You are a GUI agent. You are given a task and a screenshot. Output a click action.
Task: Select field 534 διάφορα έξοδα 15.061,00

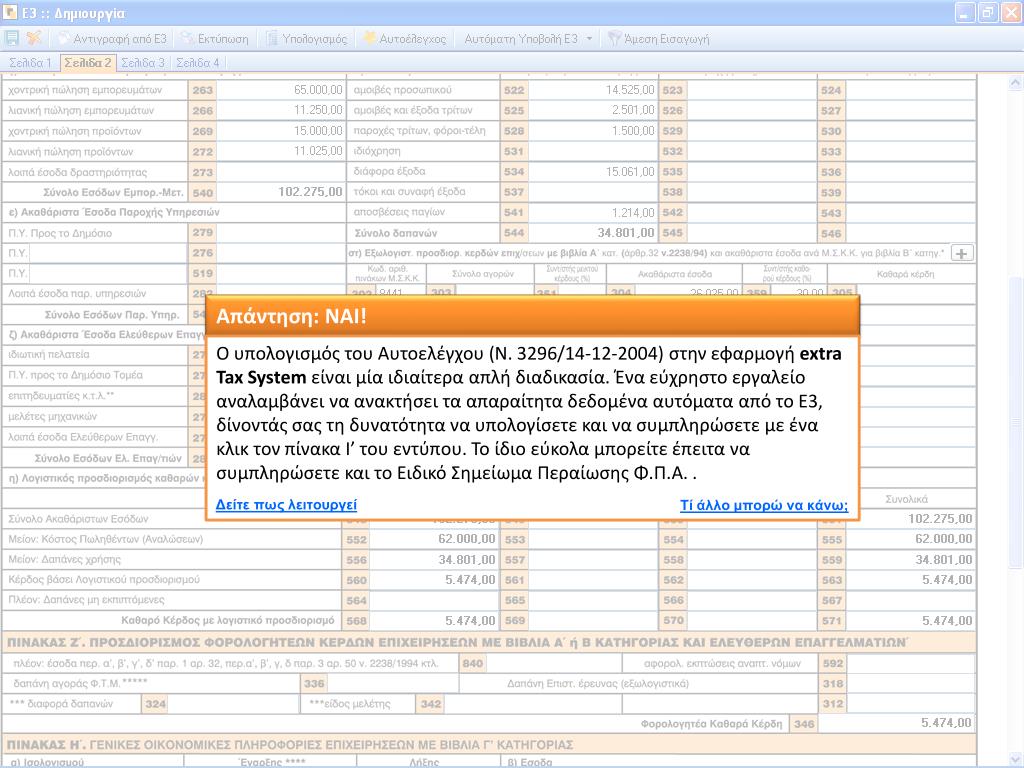[x=592, y=172]
